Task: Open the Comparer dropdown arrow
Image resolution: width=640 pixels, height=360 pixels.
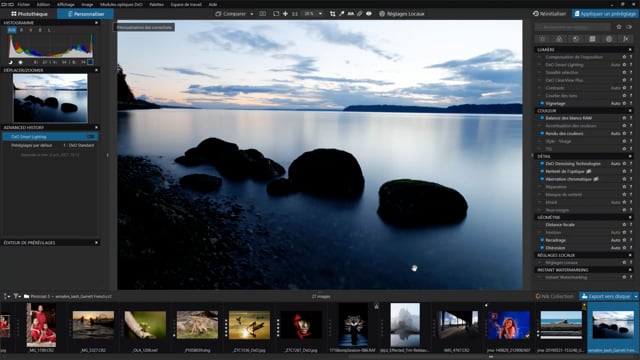Action: pyautogui.click(x=251, y=14)
